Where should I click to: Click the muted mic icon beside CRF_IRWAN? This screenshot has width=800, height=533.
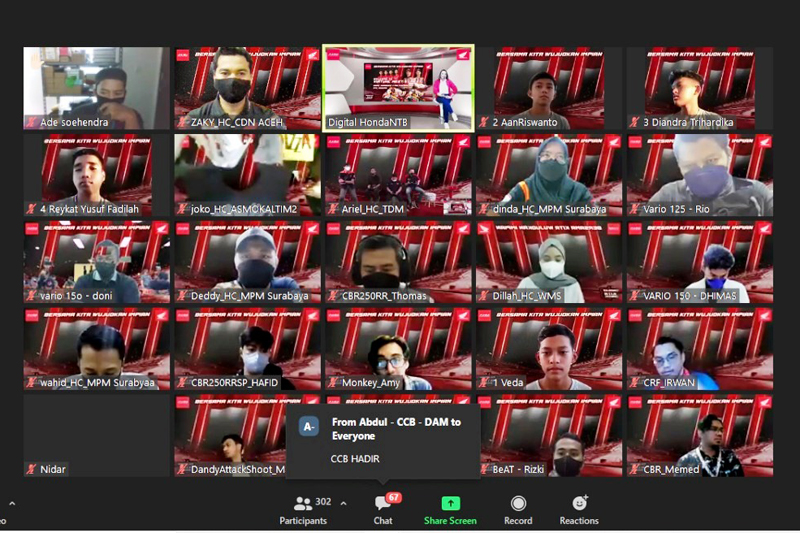tap(635, 382)
